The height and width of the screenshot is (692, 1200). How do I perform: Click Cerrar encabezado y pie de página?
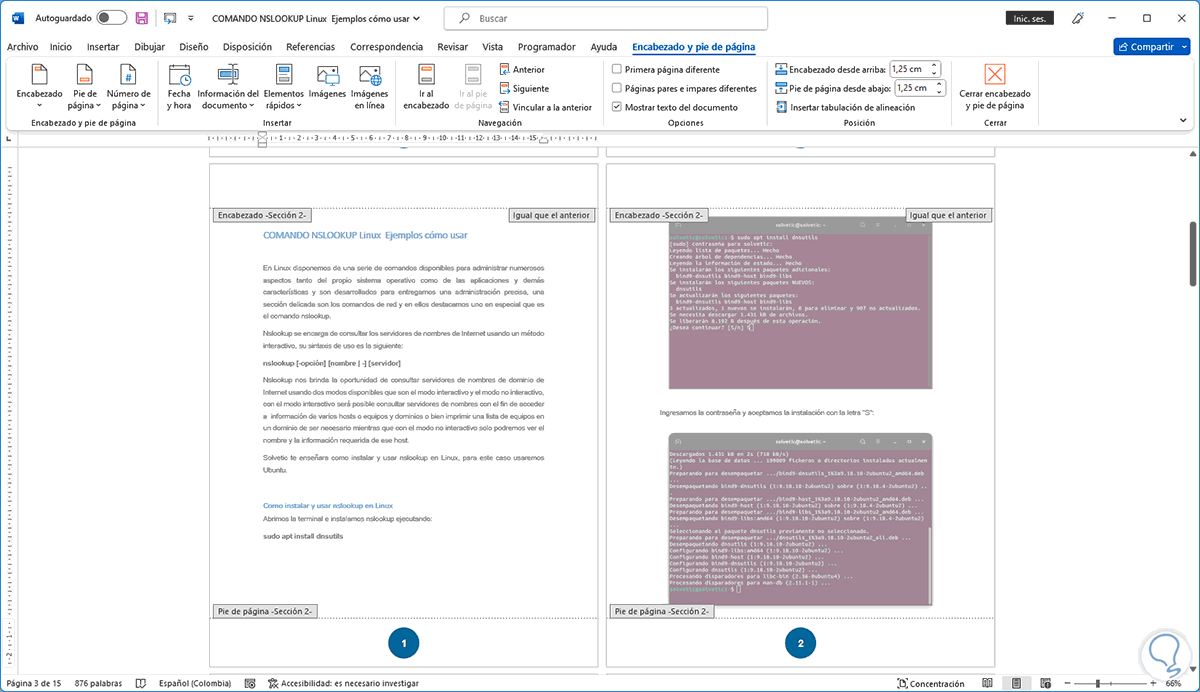click(994, 86)
